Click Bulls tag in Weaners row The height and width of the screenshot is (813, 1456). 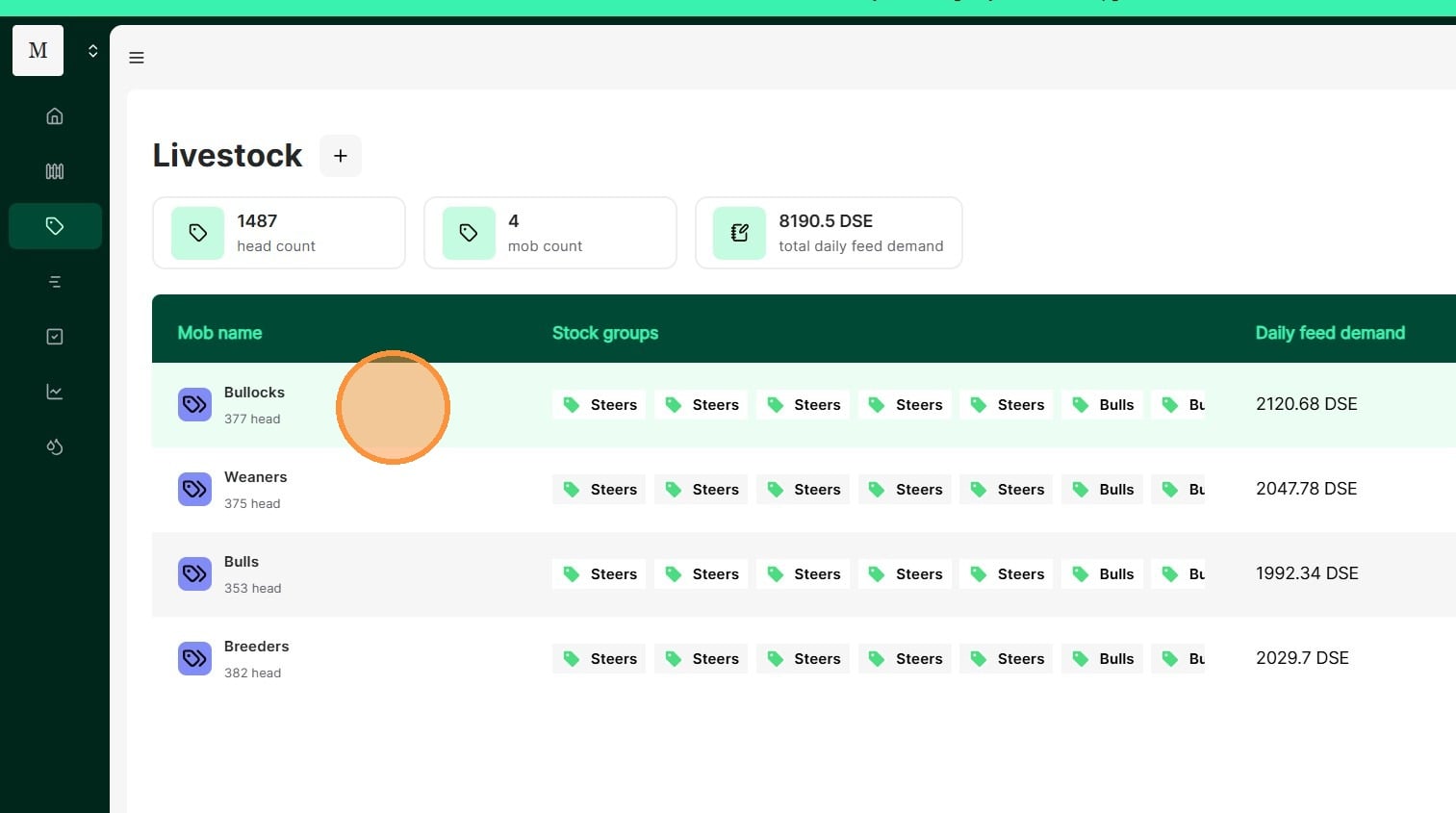click(1102, 490)
